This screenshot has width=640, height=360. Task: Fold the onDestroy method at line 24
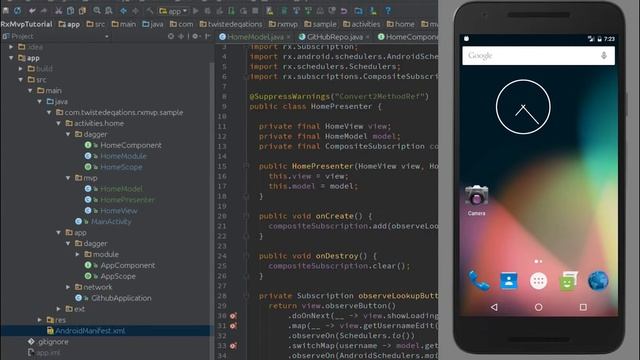(246, 256)
